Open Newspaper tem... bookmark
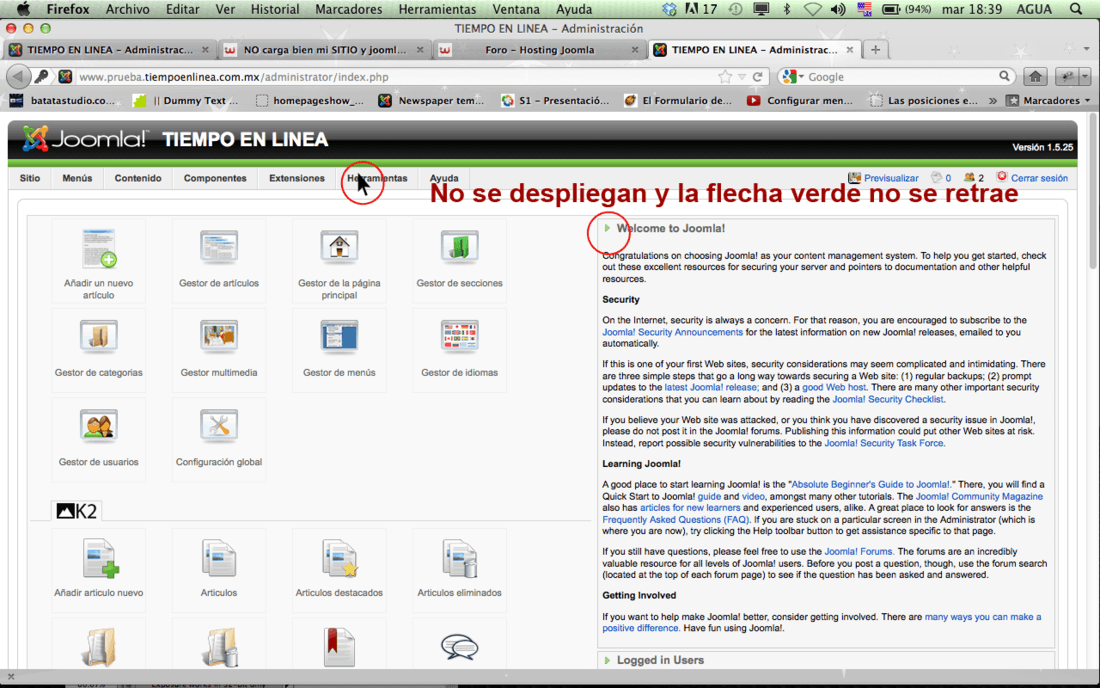1100x688 pixels. coord(431,100)
